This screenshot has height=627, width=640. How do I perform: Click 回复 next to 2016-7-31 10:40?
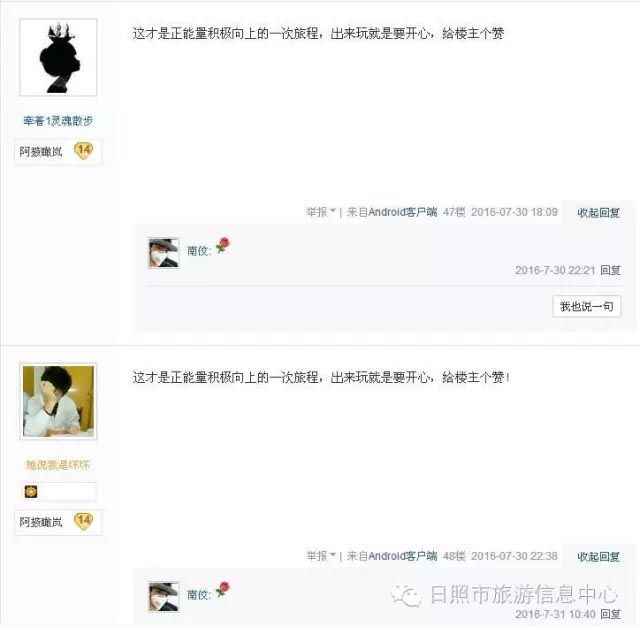tap(611, 614)
